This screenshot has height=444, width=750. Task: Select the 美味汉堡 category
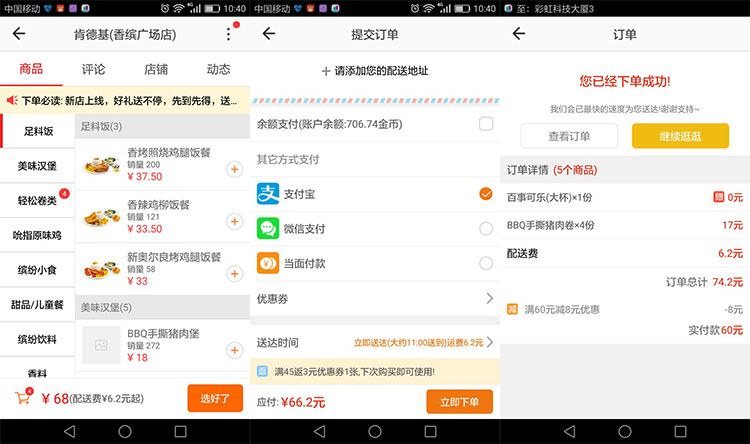coord(38,166)
